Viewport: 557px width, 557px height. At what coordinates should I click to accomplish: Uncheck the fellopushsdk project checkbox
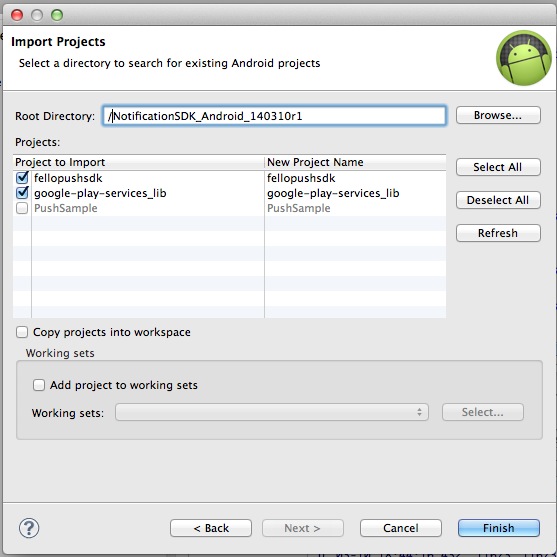22,178
